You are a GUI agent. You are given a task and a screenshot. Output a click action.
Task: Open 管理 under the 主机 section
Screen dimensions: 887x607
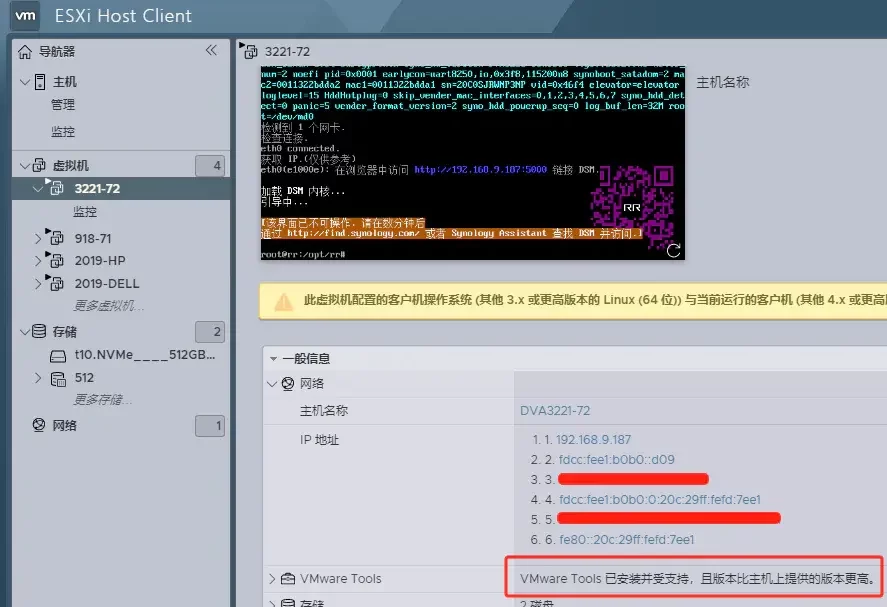pyautogui.click(x=62, y=104)
